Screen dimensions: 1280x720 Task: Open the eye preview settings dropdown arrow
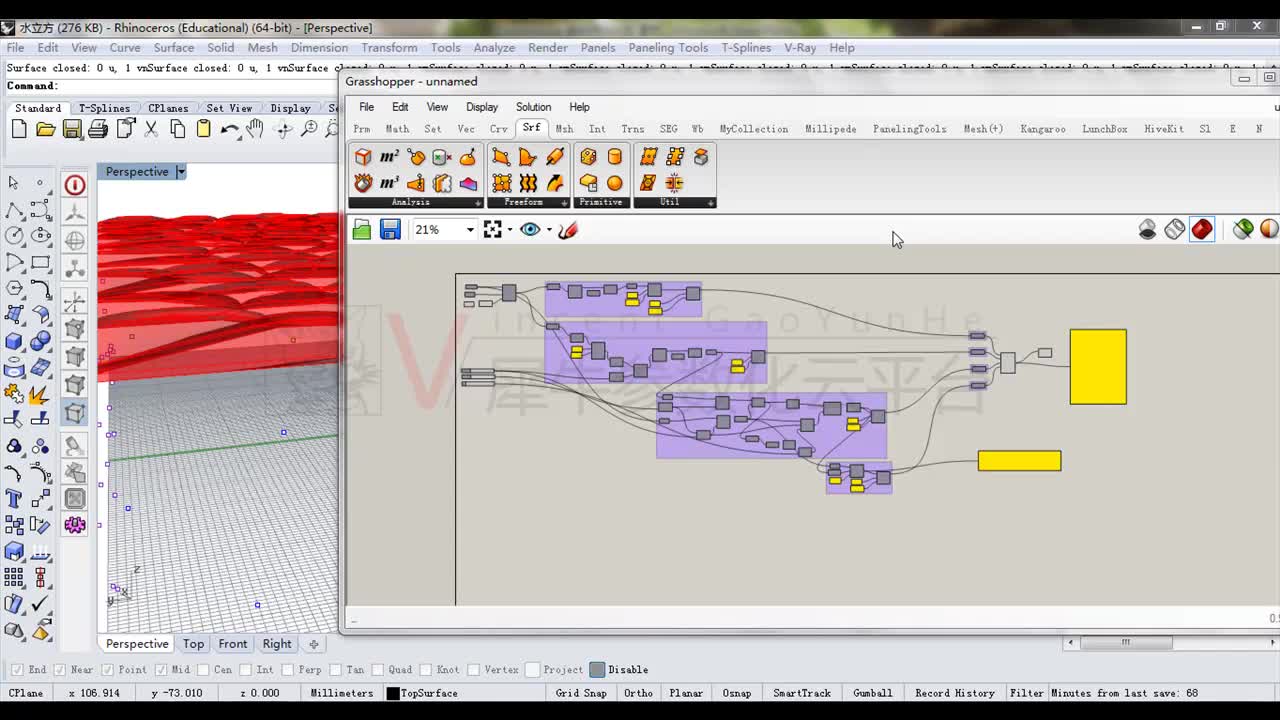tap(549, 230)
